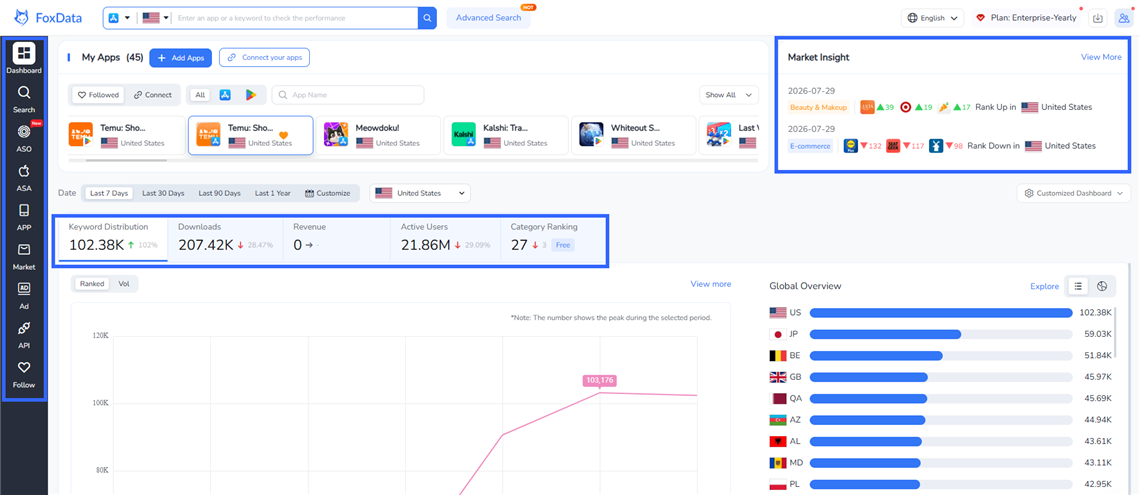Image resolution: width=1140 pixels, height=495 pixels.
Task: Open the Customize date picker
Action: [327, 193]
